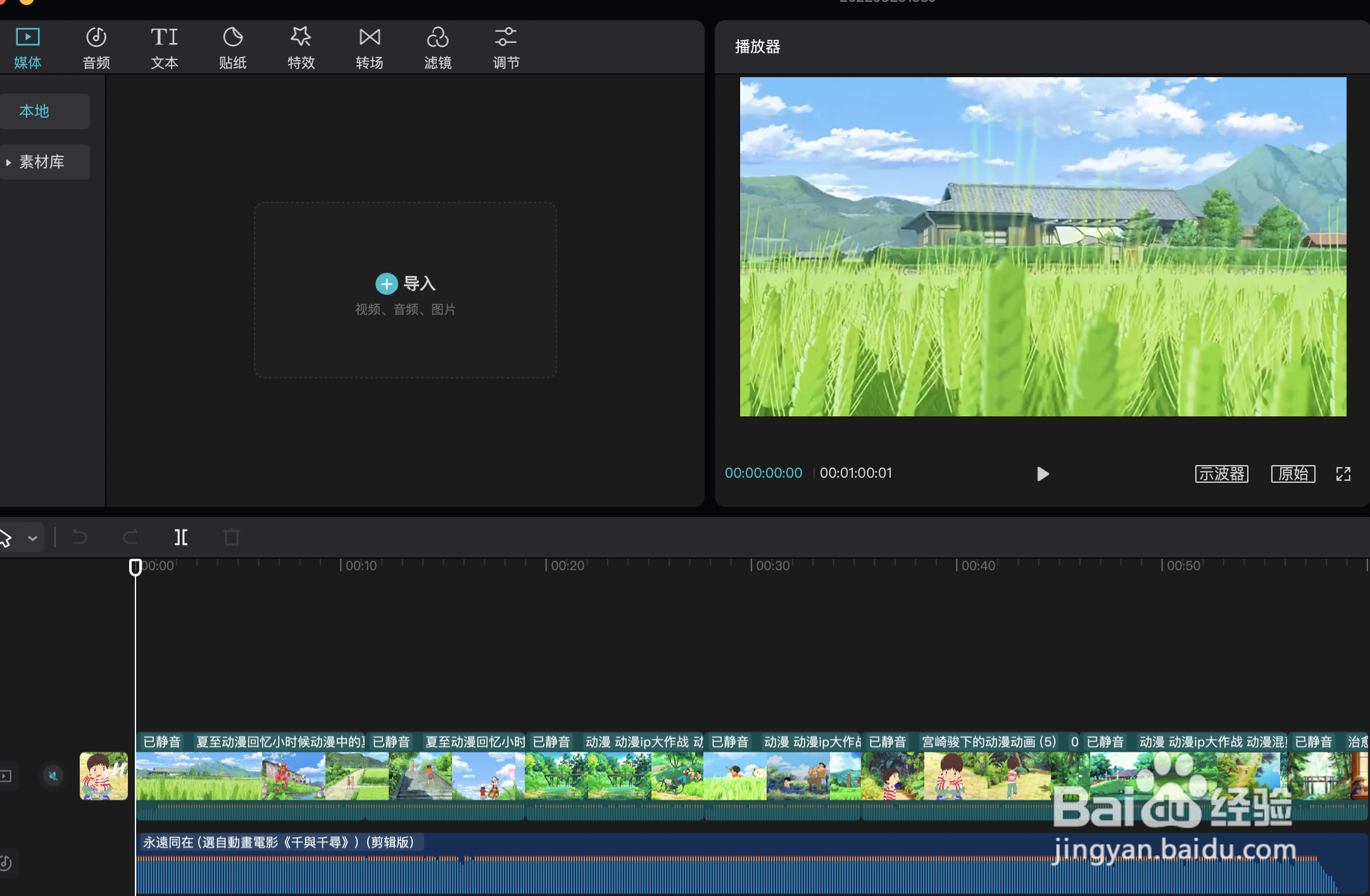Select the first 动漫 动漫ip大作战 video clip

pos(615,776)
